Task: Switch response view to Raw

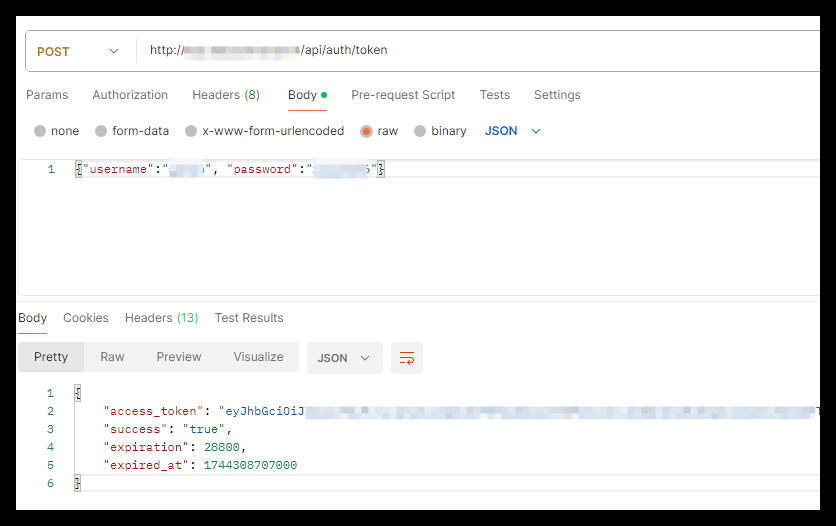Action: (x=112, y=357)
